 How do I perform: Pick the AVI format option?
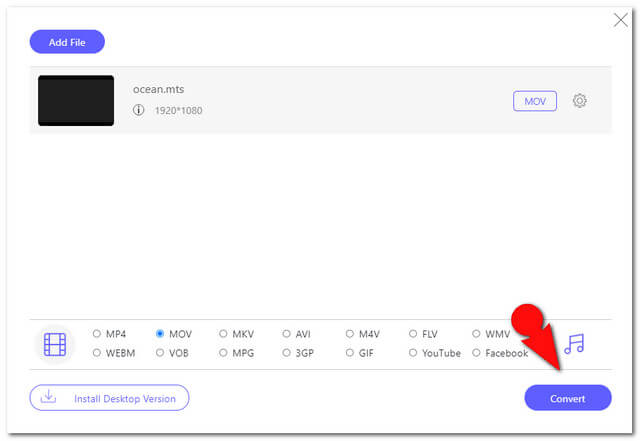(287, 334)
